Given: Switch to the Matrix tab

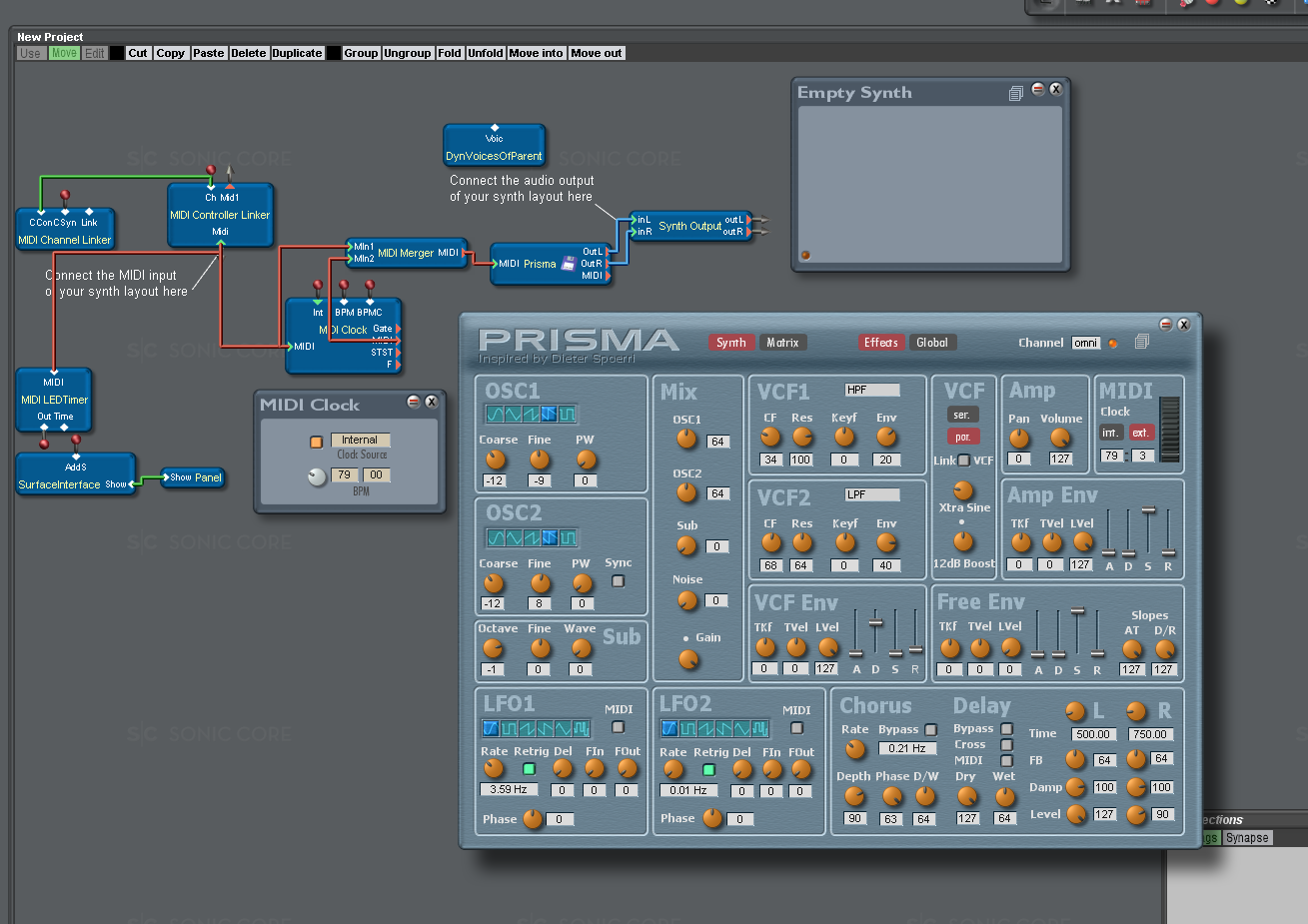Looking at the screenshot, I should pyautogui.click(x=783, y=342).
